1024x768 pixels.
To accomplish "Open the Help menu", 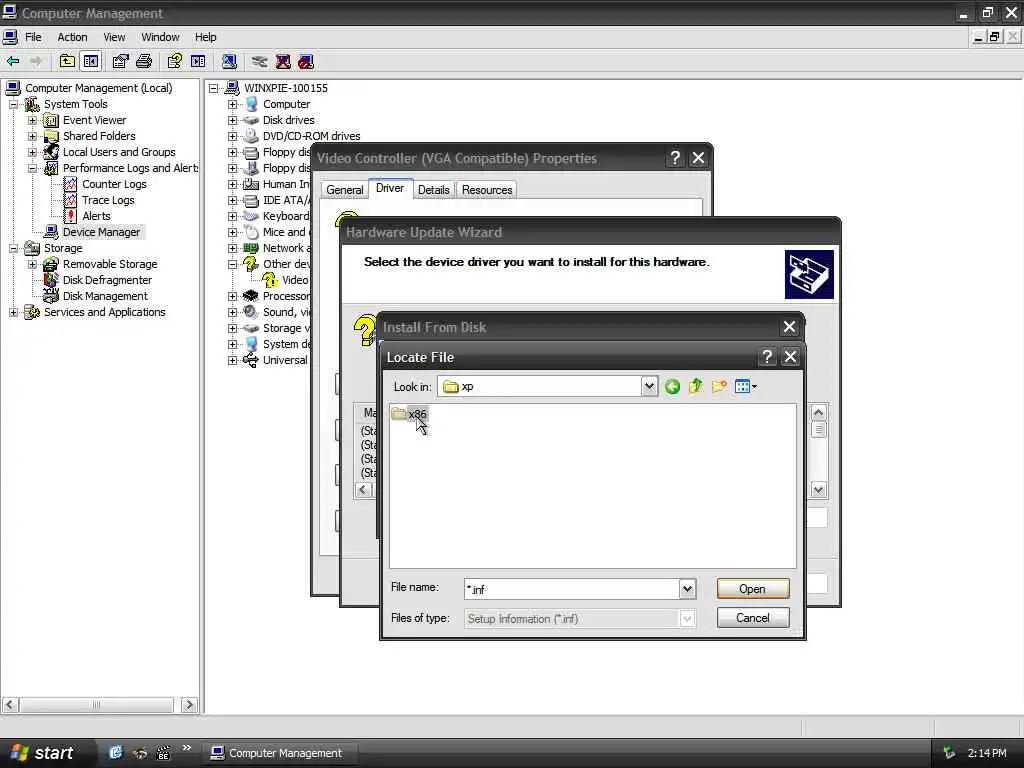I will tap(205, 37).
